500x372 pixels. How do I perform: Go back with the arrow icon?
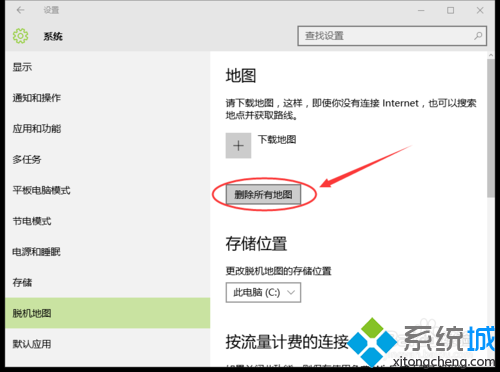click(x=21, y=10)
